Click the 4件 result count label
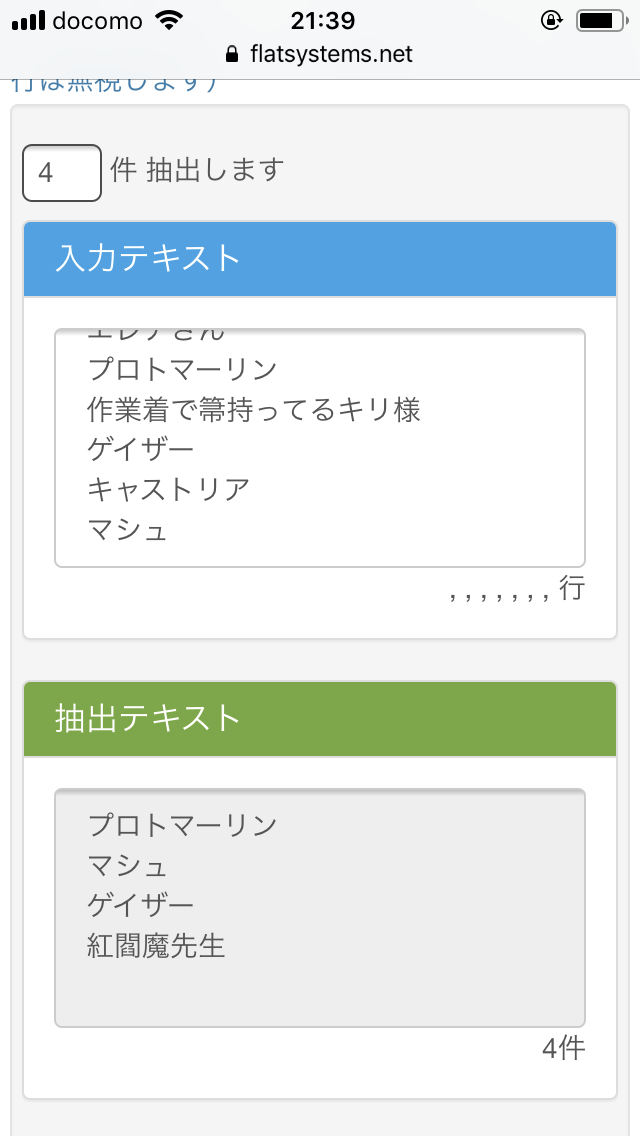640x1136 pixels. [x=563, y=1048]
